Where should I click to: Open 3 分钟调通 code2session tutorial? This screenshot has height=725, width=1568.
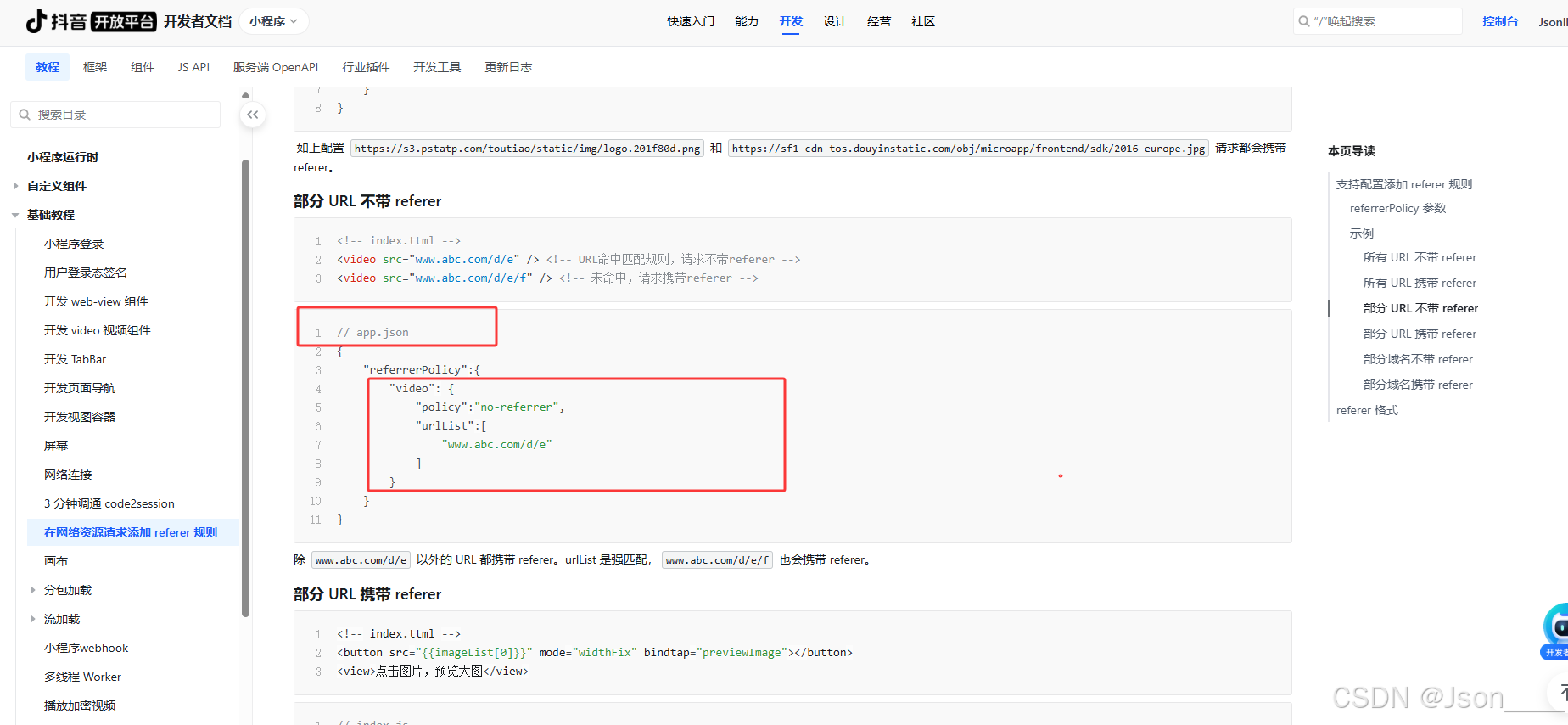pyautogui.click(x=109, y=503)
